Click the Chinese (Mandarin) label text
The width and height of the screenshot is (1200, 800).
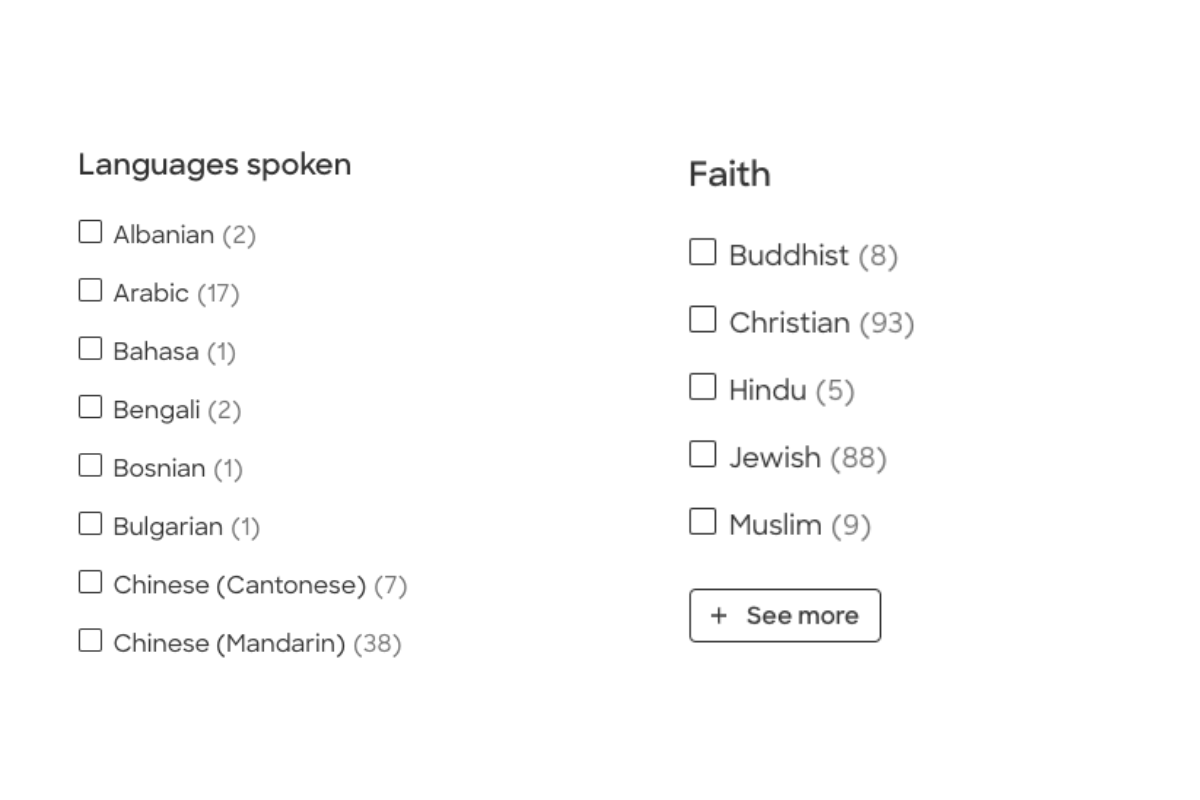tap(229, 643)
